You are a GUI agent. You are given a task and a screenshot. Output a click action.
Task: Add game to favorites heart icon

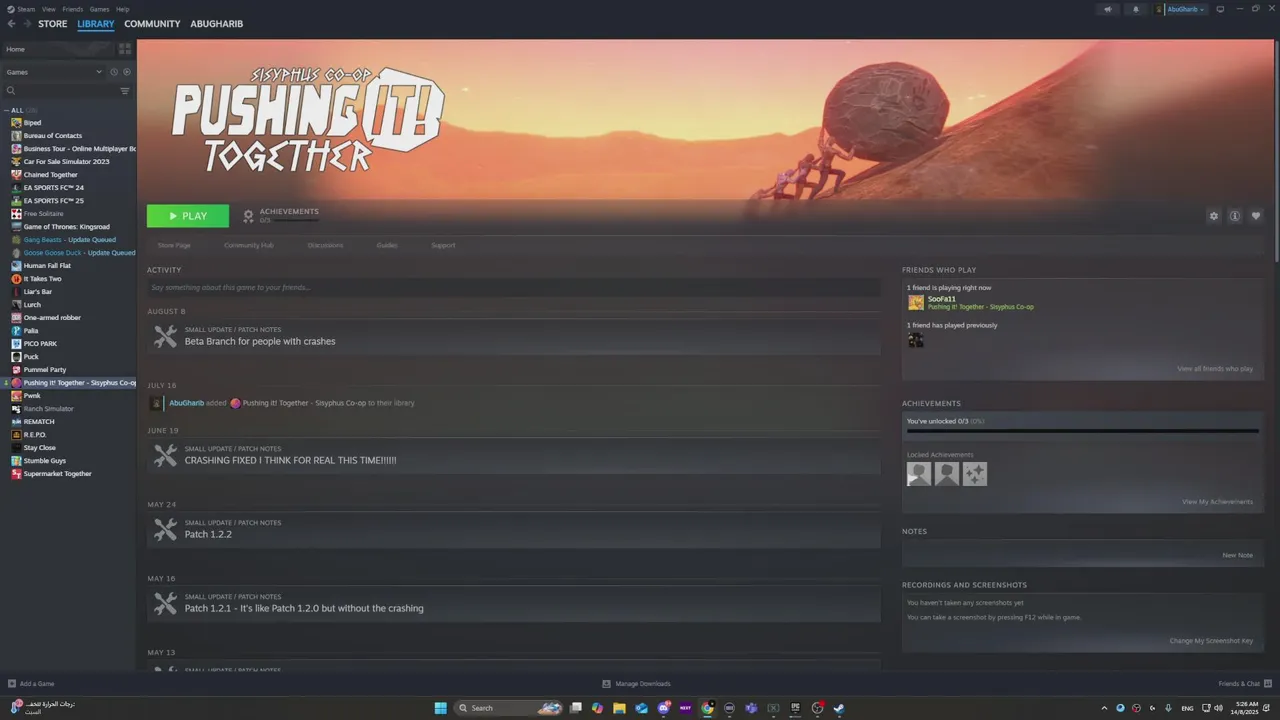click(x=1256, y=216)
